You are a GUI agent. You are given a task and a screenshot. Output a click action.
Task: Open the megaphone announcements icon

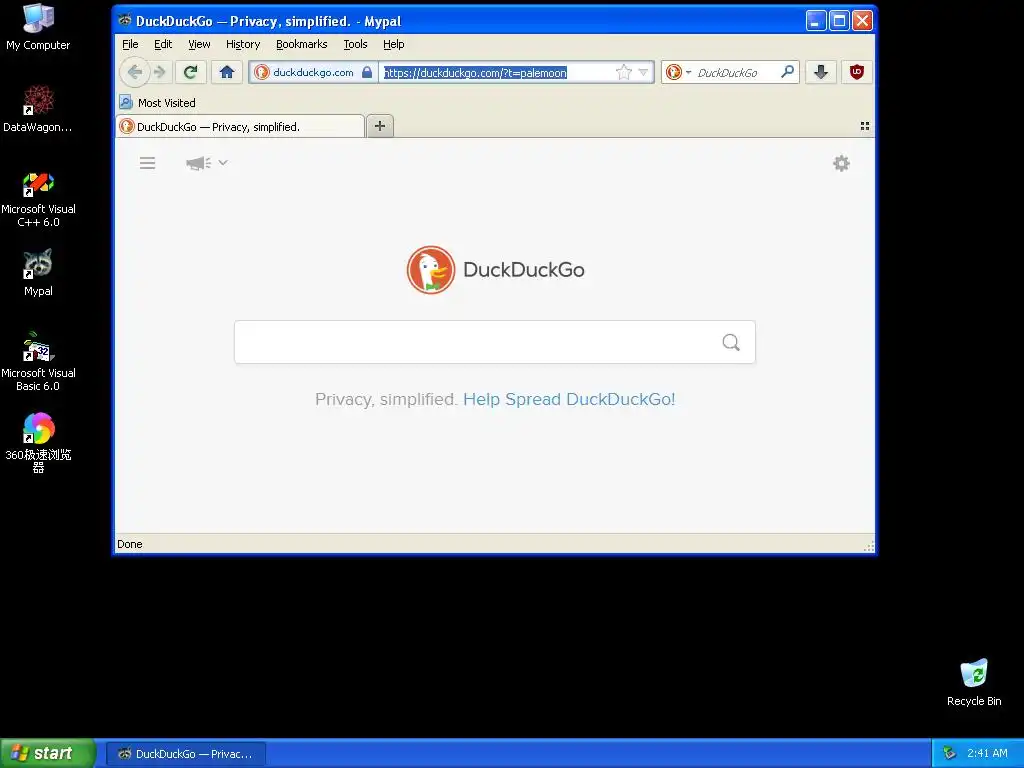198,163
